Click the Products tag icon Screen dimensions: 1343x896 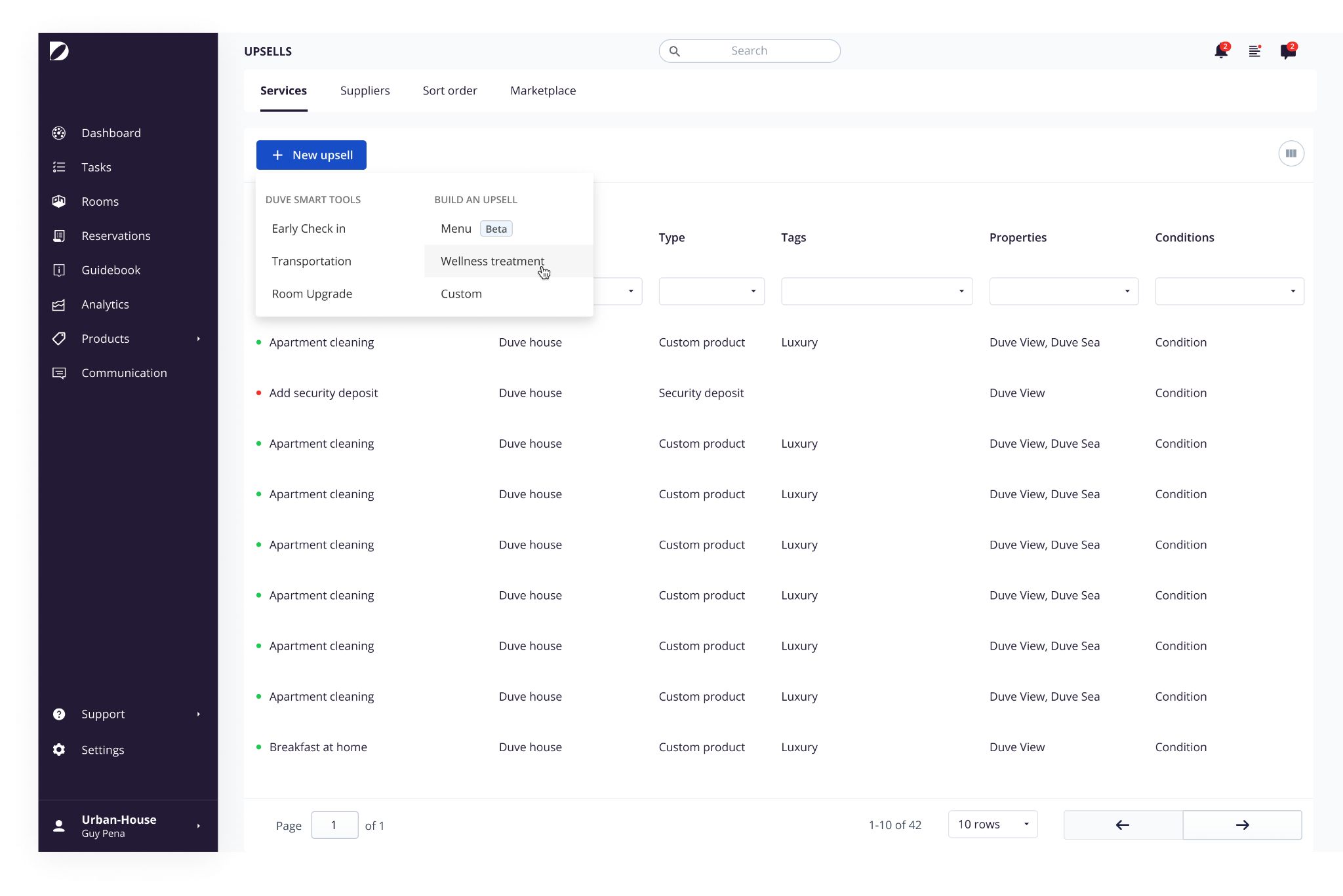pyautogui.click(x=59, y=339)
